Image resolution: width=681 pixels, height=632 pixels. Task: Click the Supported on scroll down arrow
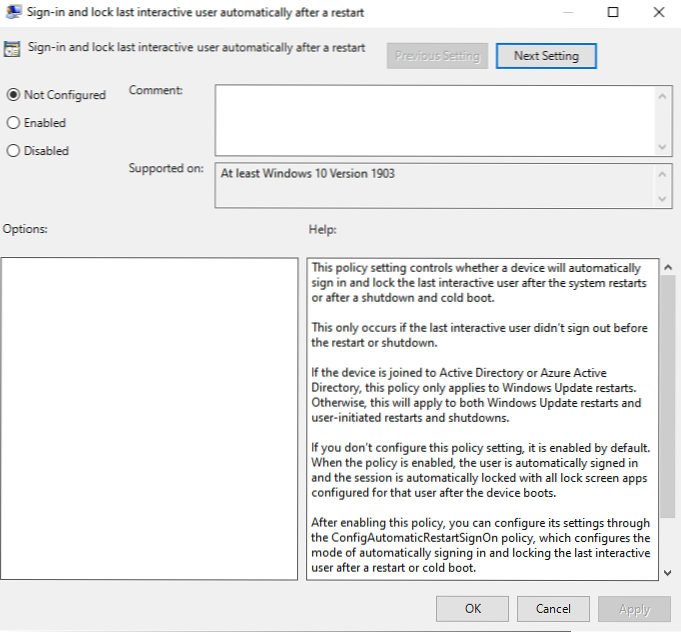[663, 198]
